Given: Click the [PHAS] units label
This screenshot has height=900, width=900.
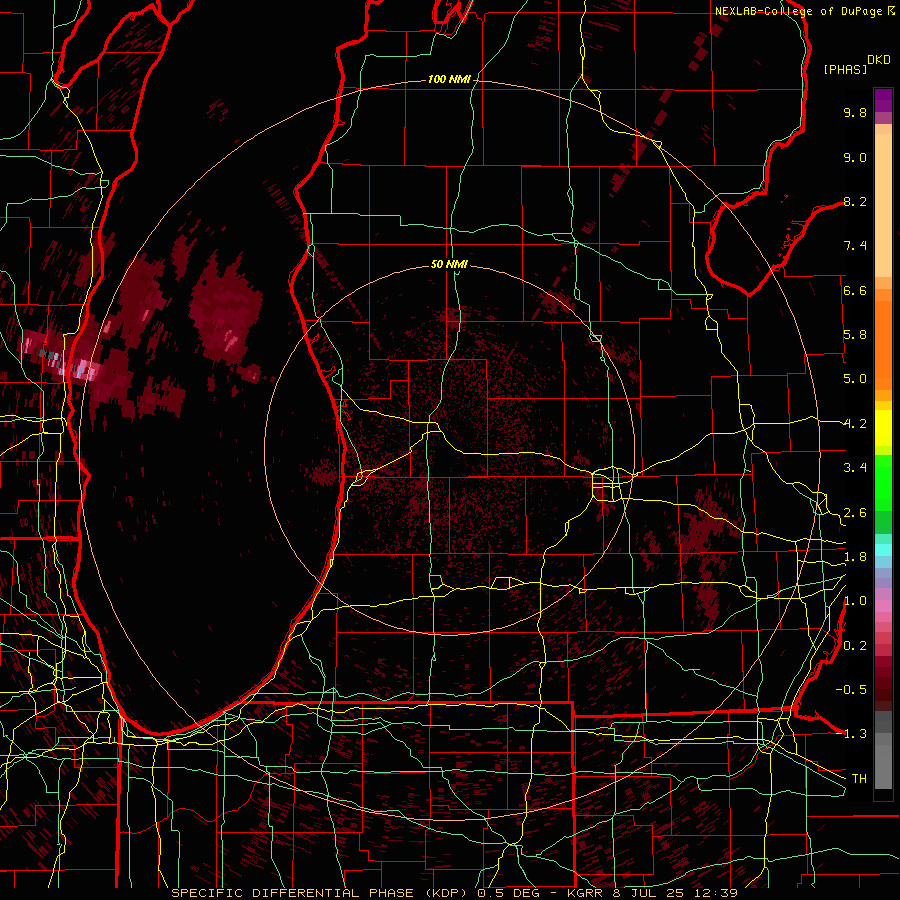Looking at the screenshot, I should click(x=845, y=69).
